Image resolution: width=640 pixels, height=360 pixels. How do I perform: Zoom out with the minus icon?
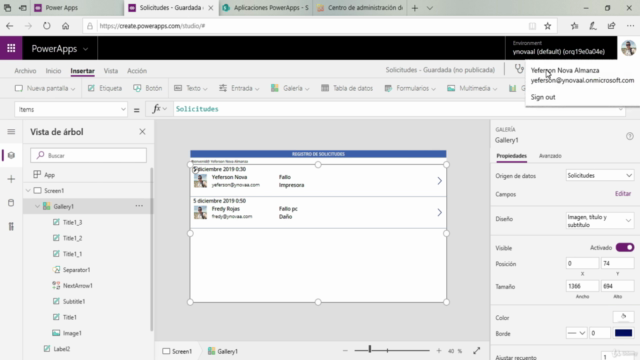345,351
